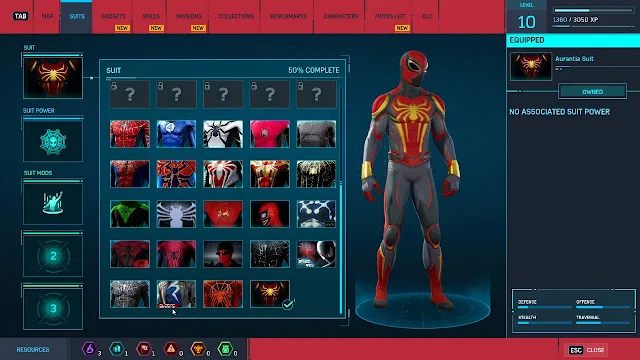The width and height of the screenshot is (640, 360).
Task: Choose the dark suit with gold webbing
Action: click(316, 174)
